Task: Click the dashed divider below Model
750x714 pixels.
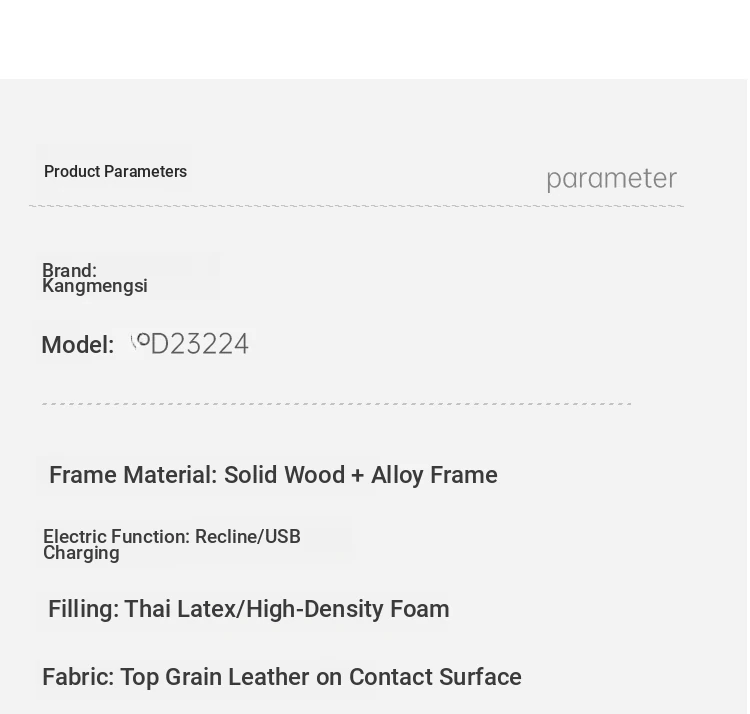Action: point(337,404)
